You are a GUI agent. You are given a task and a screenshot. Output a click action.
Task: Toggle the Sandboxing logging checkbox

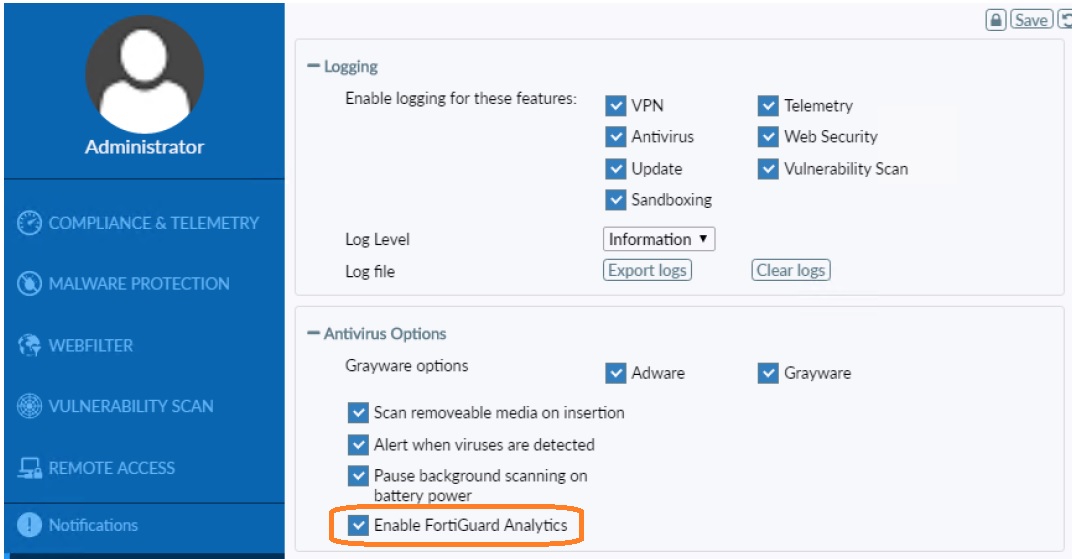point(616,200)
